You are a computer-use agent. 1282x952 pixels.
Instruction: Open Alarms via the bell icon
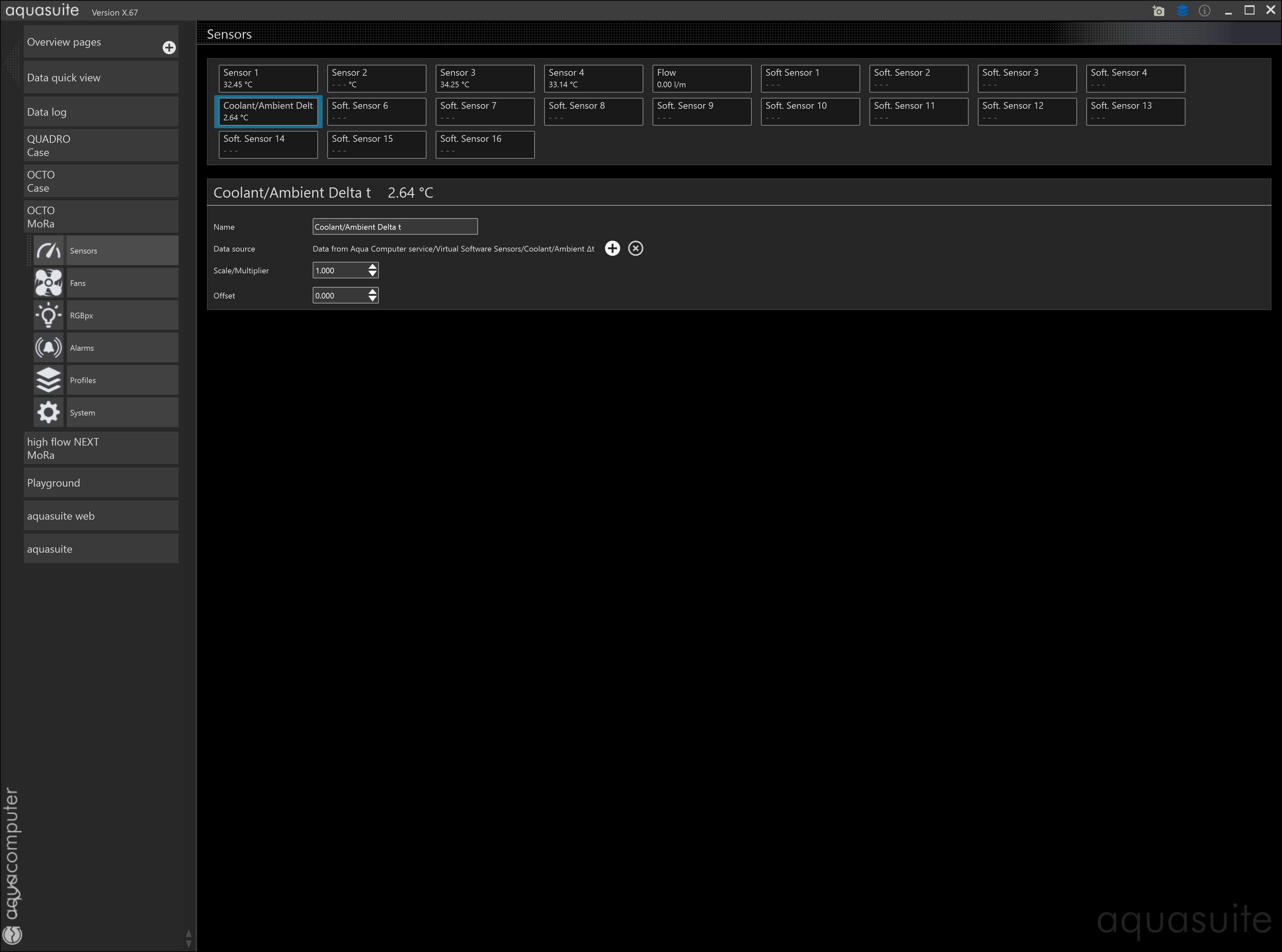pos(48,347)
